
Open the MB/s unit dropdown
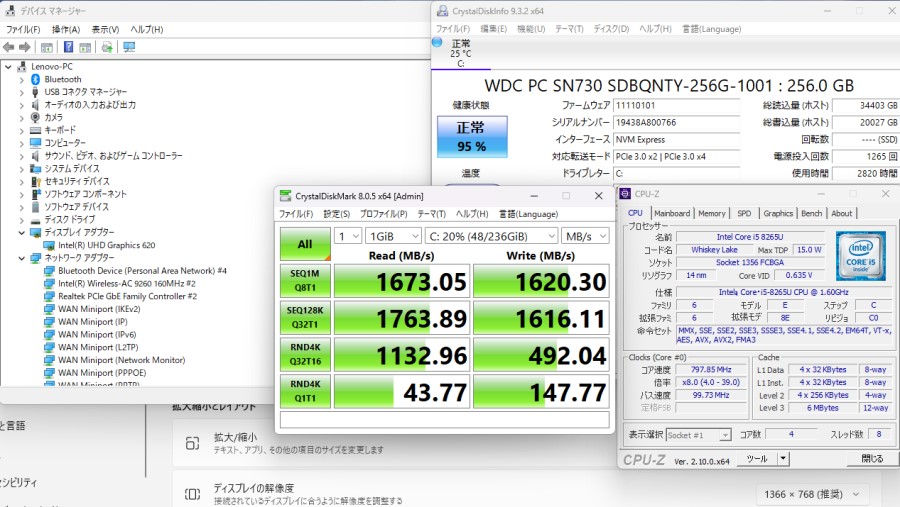pyautogui.click(x=585, y=236)
